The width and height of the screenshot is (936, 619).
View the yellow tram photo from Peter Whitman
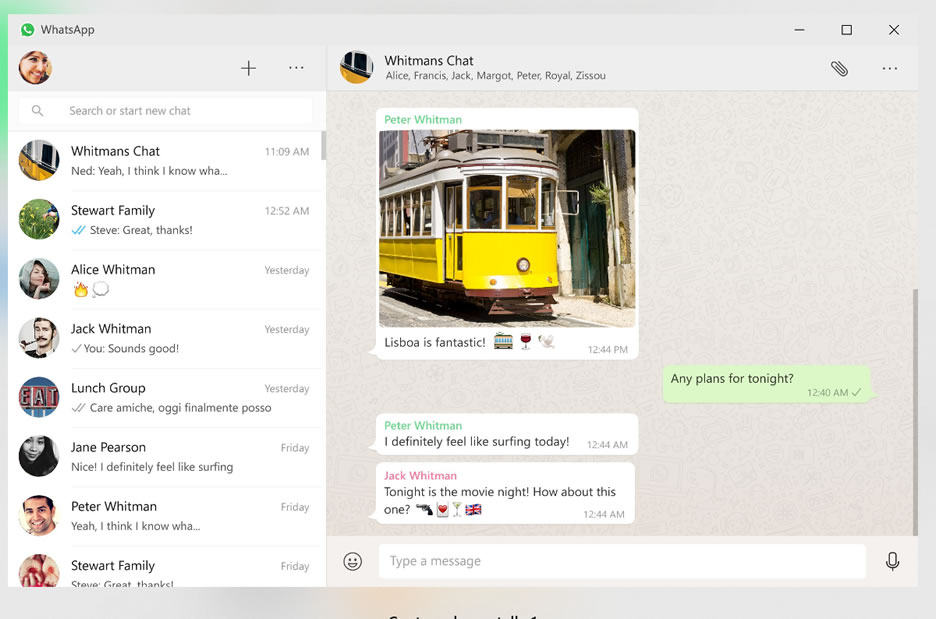[507, 230]
